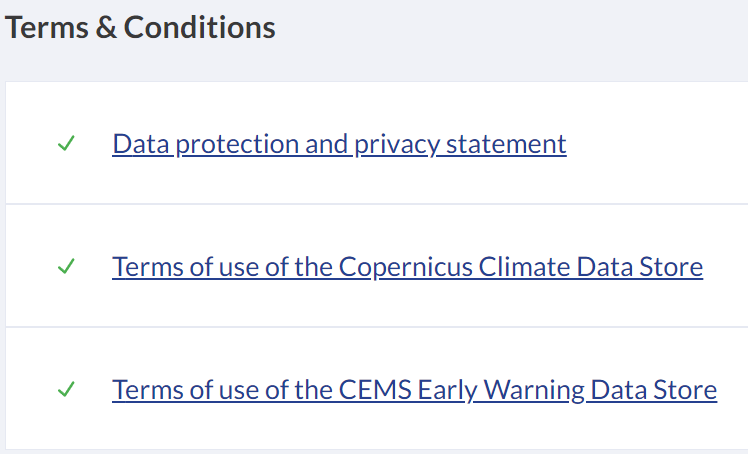Open Terms of use of the Copernicus Climate Data Store
The width and height of the screenshot is (748, 454).
pyautogui.click(x=407, y=267)
